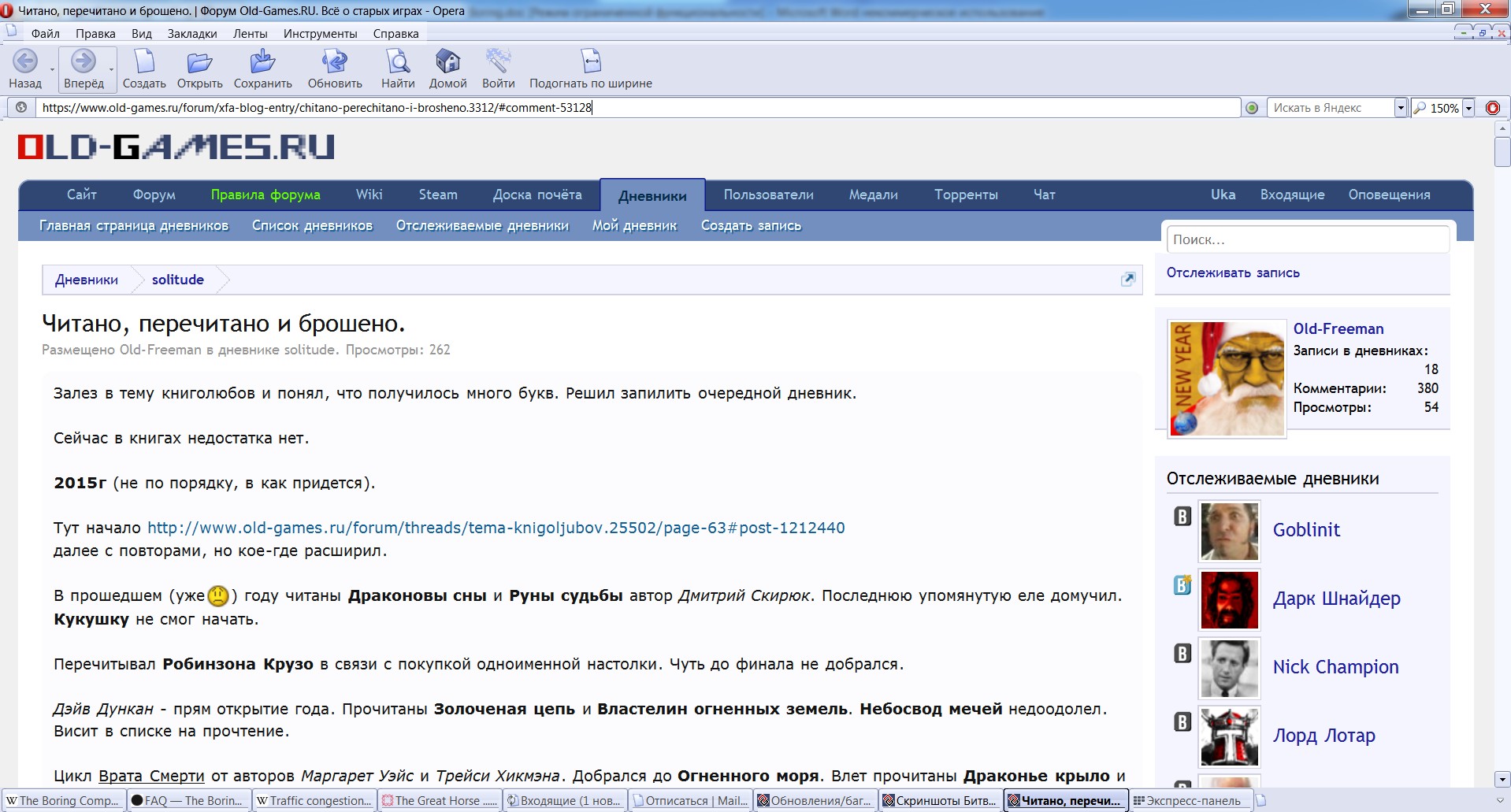Toggle the B badge beside Nick Champion
1511x812 pixels.
coord(1182,654)
